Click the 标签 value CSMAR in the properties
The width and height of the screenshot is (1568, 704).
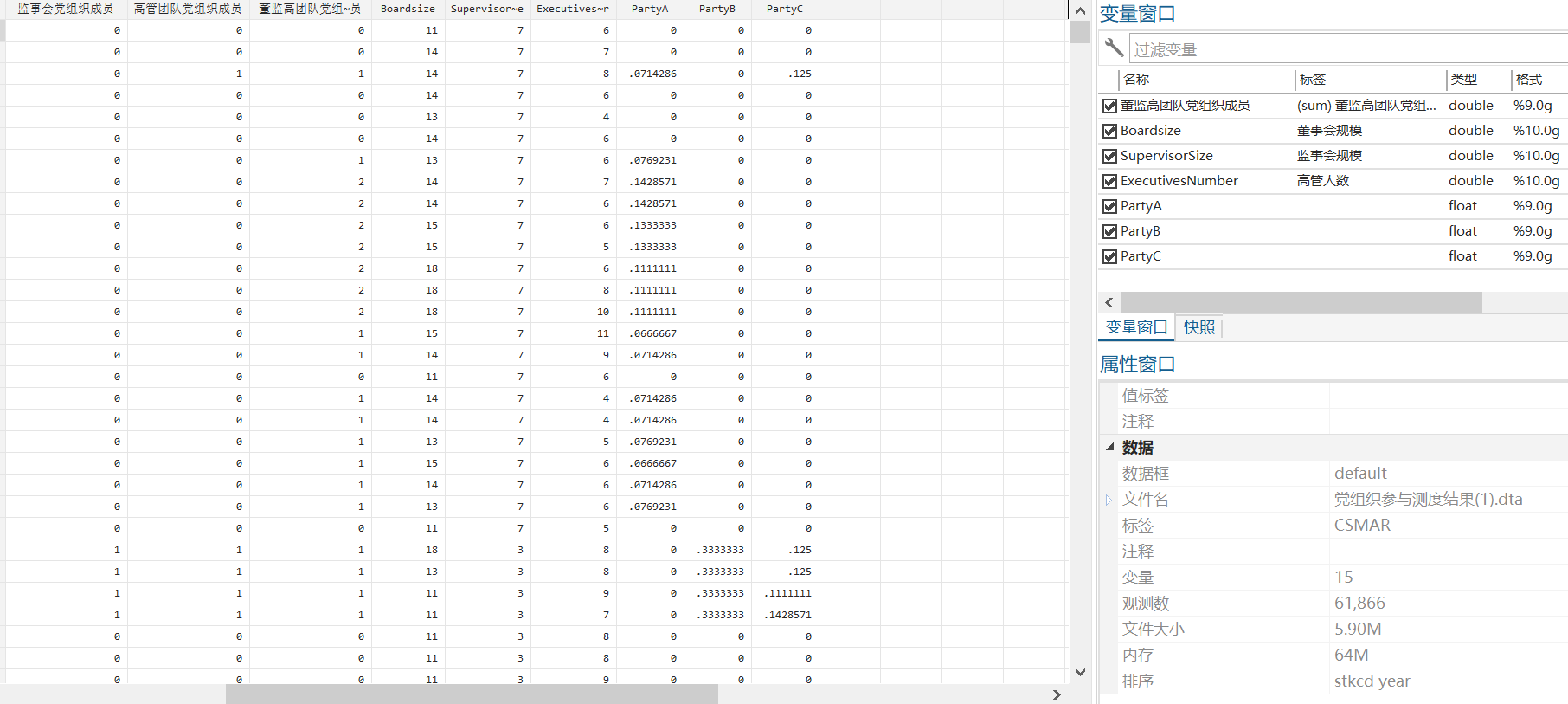1362,526
